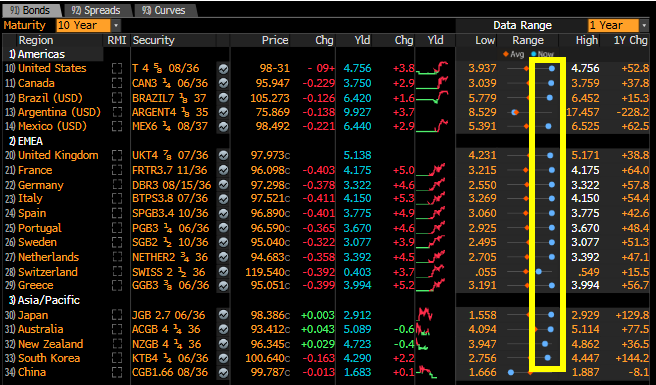Screen dimensions: 656x385
Task: Collapse the Asia/Pacific region group
Action: 44,300
